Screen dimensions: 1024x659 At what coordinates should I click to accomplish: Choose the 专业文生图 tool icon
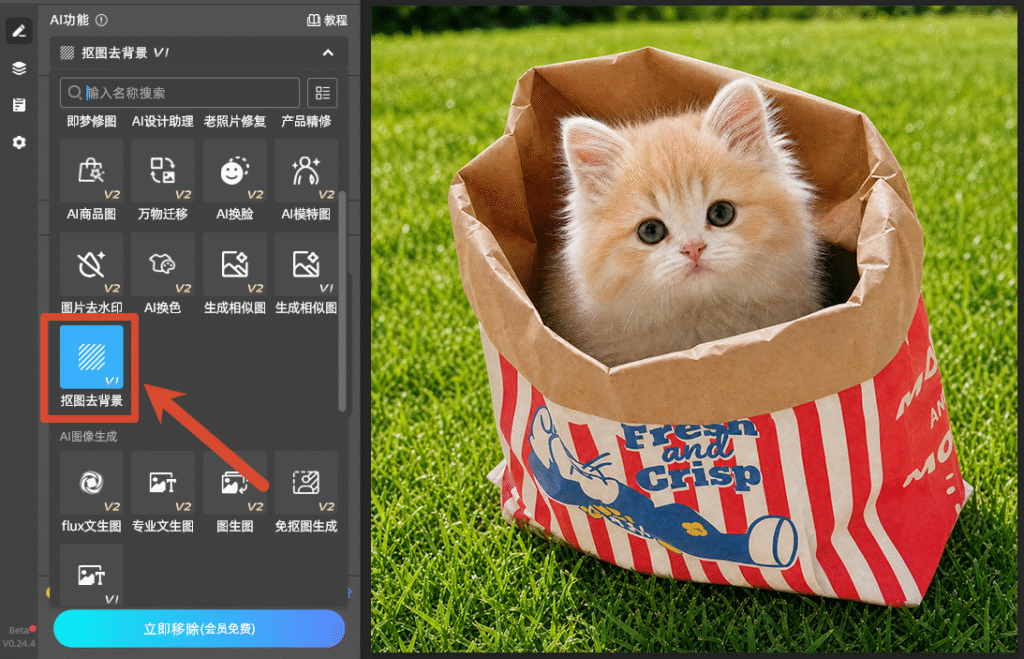pyautogui.click(x=163, y=483)
